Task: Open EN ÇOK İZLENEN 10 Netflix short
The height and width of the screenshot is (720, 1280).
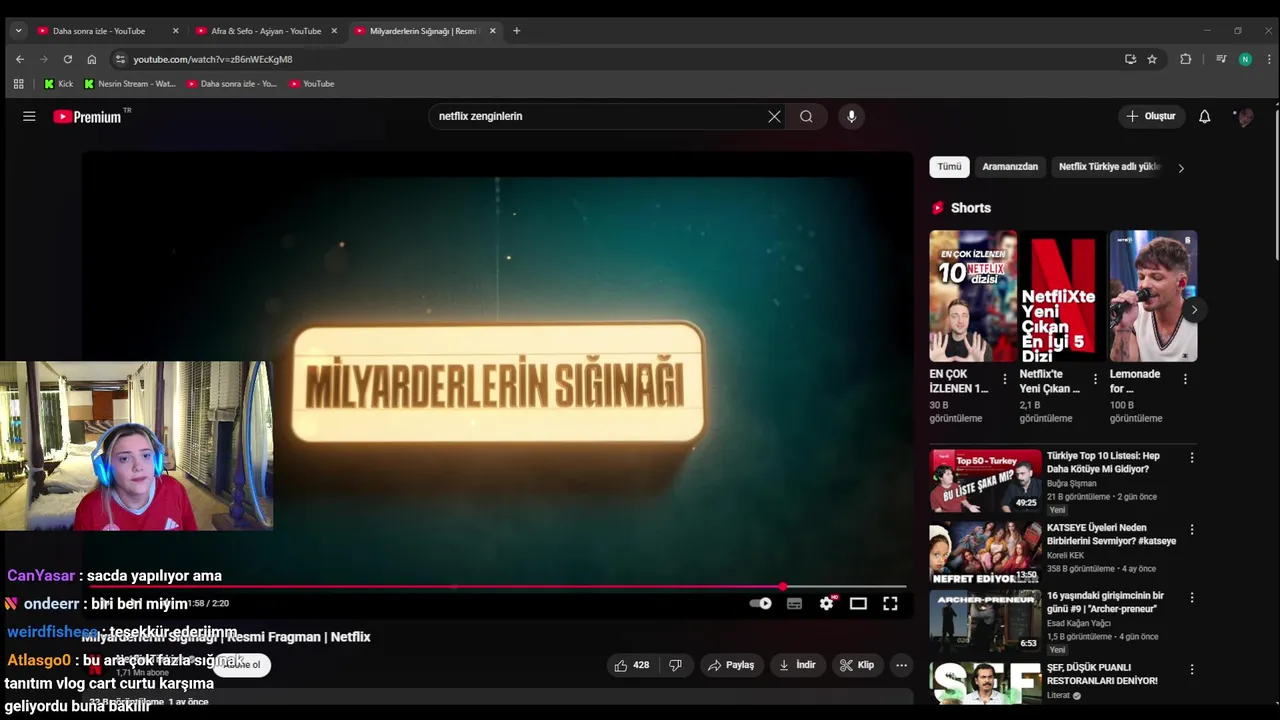Action: coord(973,296)
